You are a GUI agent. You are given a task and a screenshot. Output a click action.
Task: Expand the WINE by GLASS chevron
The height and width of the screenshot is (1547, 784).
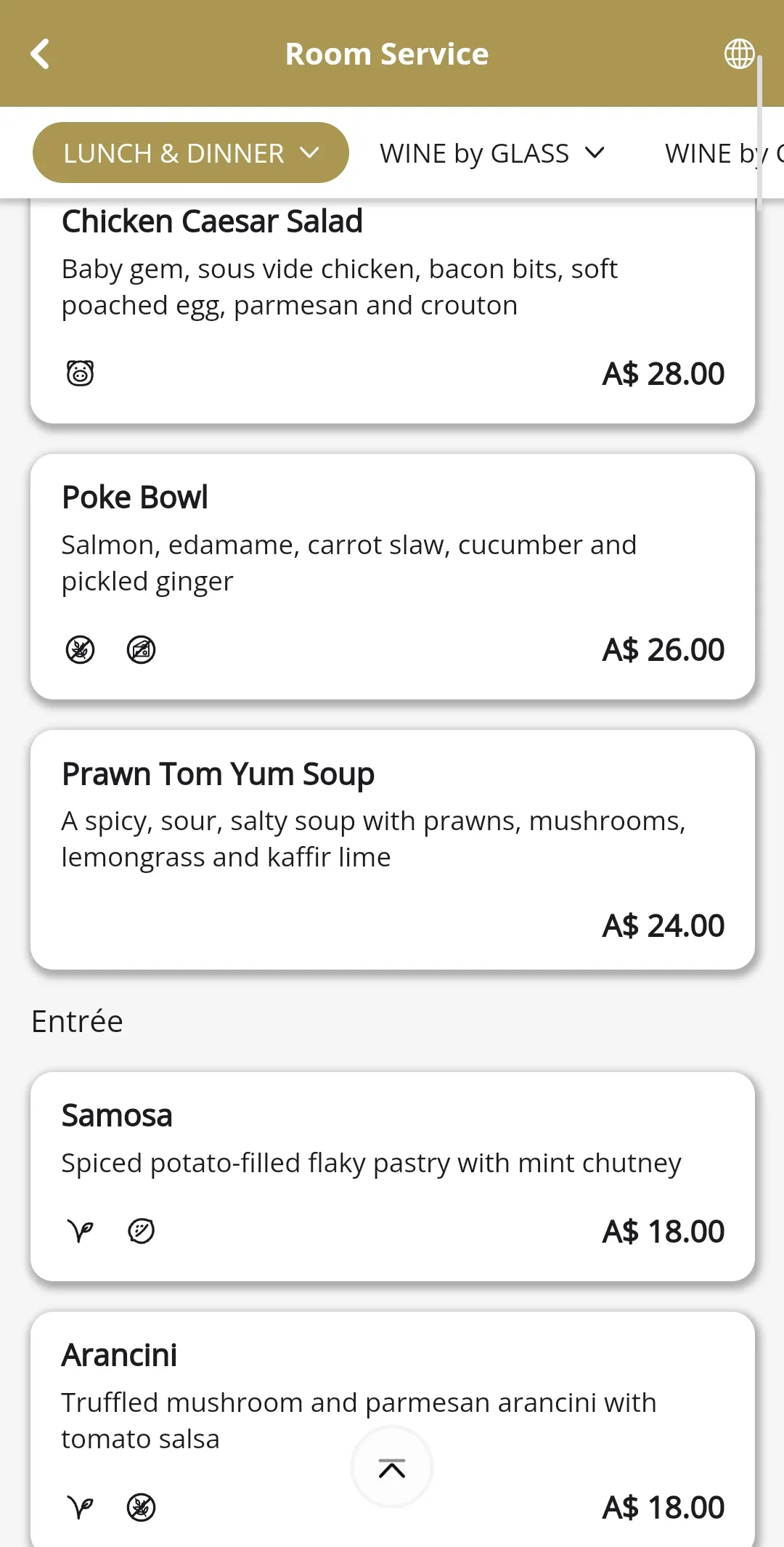coord(595,153)
